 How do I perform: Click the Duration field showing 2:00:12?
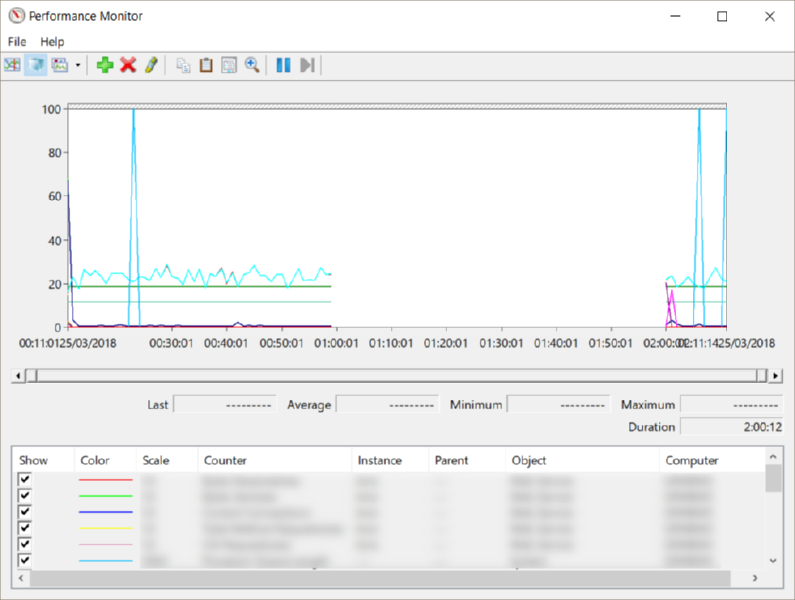[x=732, y=427]
